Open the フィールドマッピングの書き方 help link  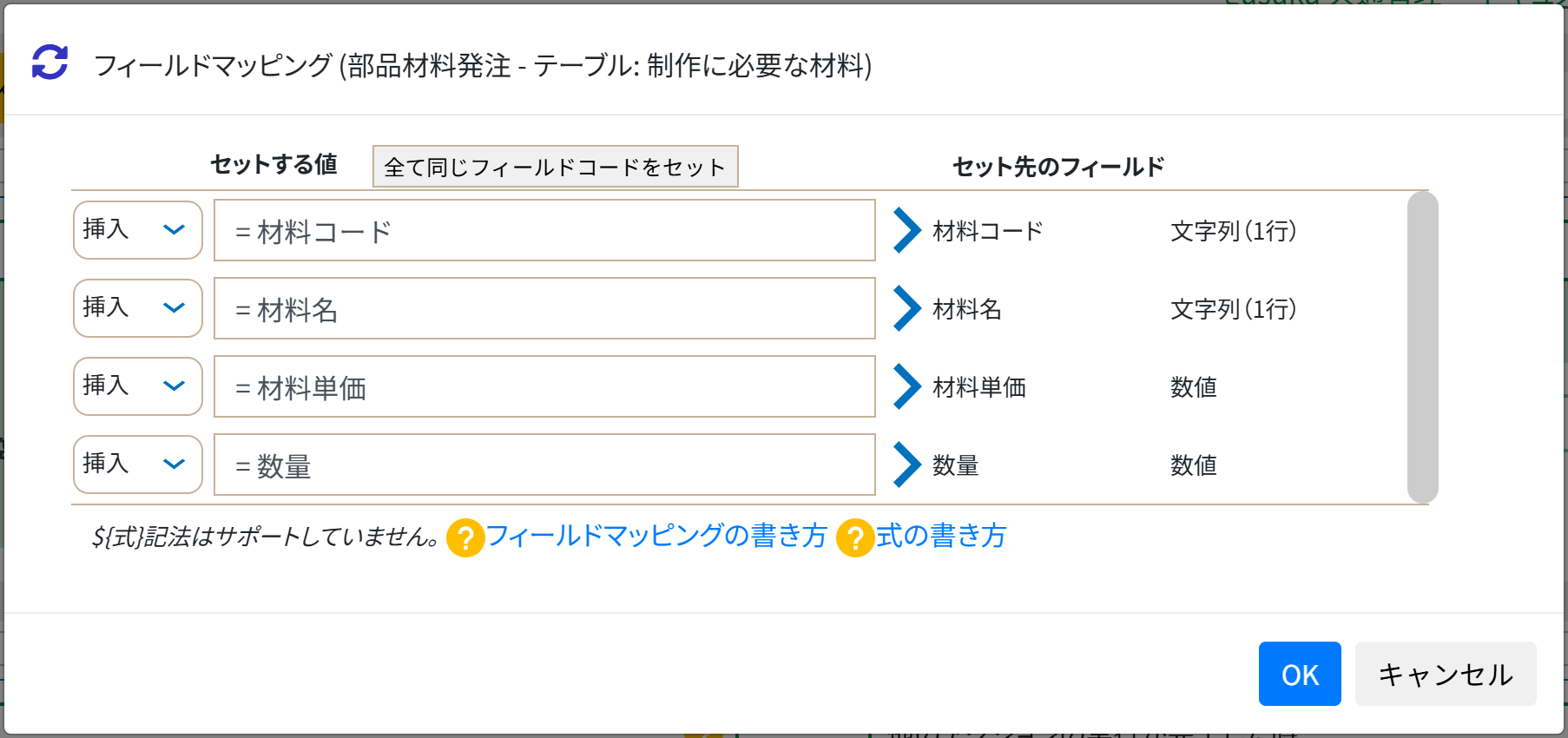tap(656, 536)
